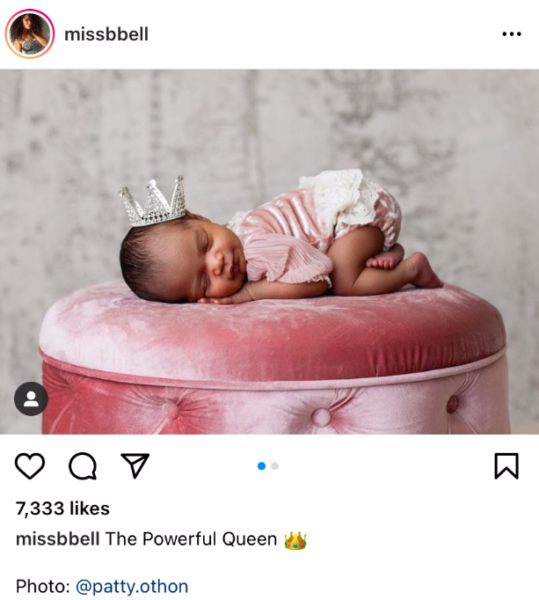The width and height of the screenshot is (539, 600).
Task: Like the post with the heart icon
Action: 30,466
